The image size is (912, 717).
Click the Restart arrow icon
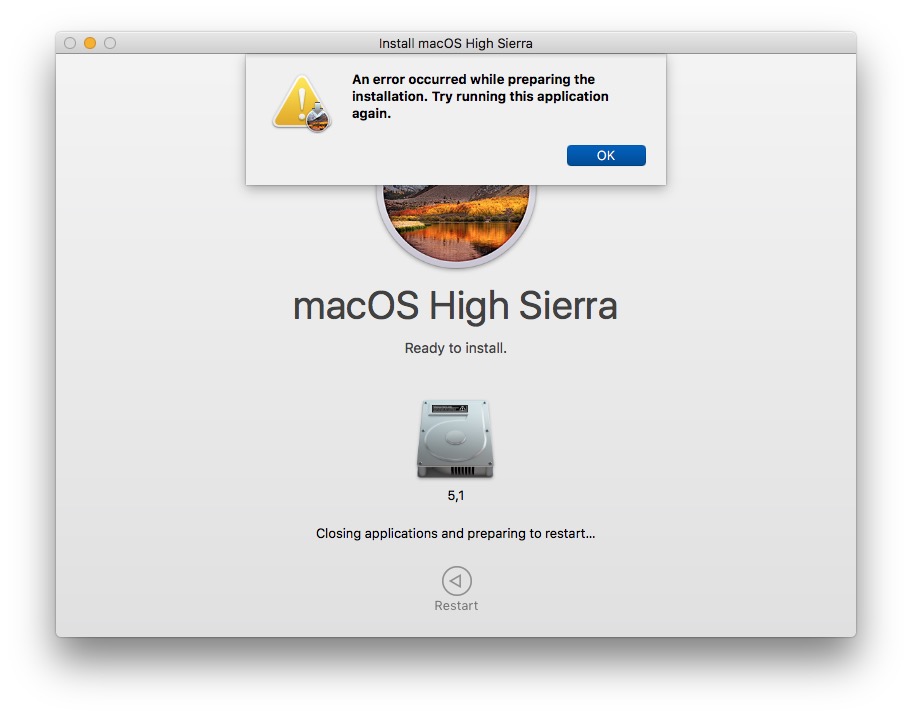click(456, 580)
